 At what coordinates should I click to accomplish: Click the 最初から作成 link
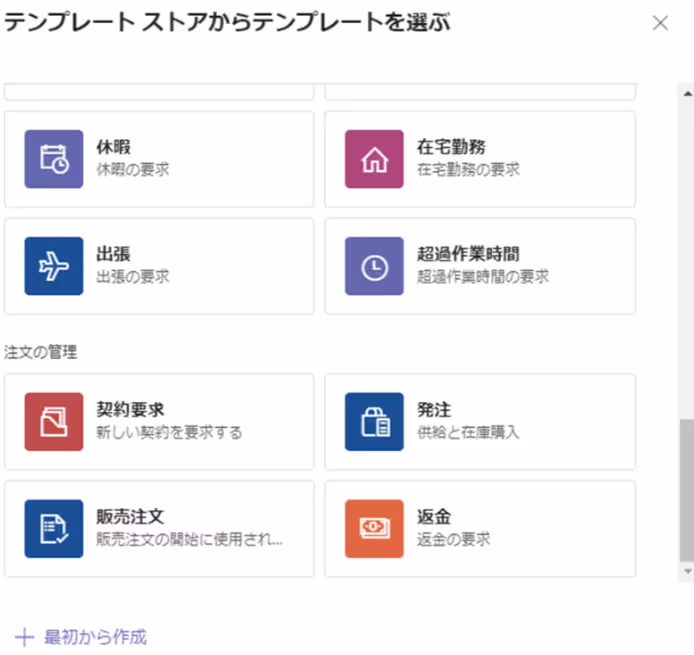click(96, 637)
